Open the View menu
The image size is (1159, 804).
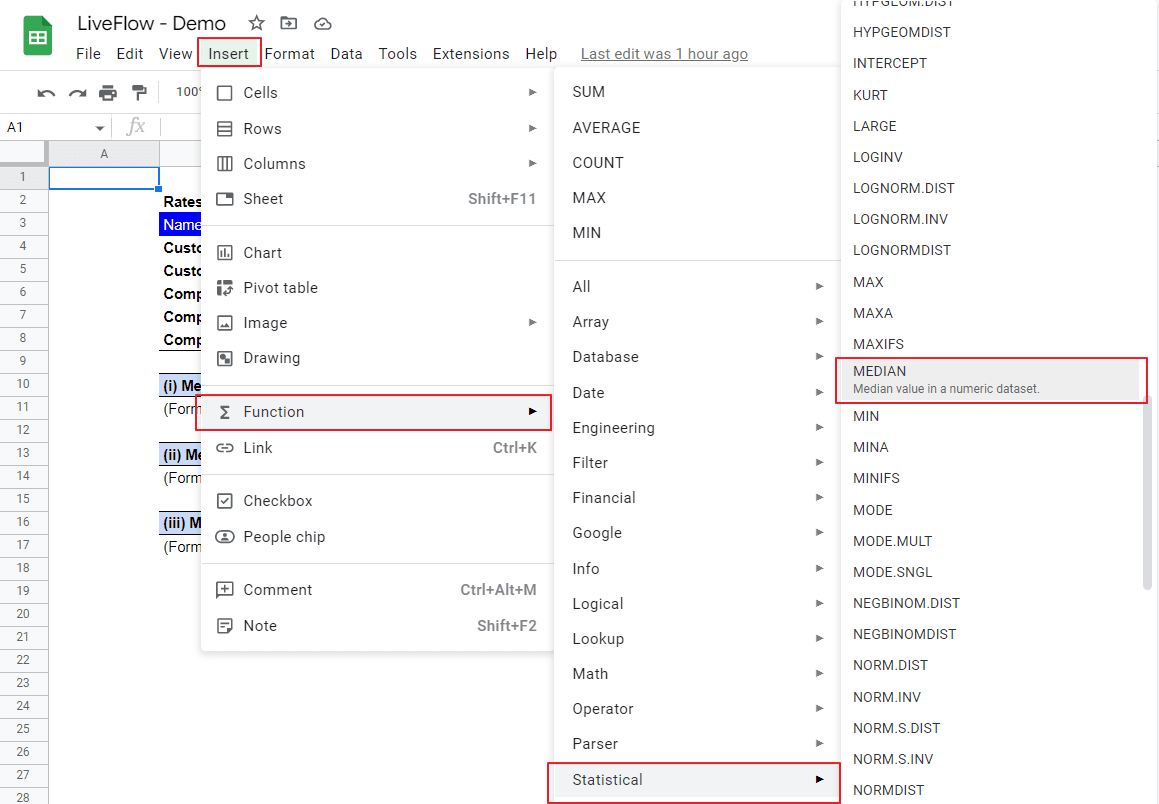click(175, 54)
